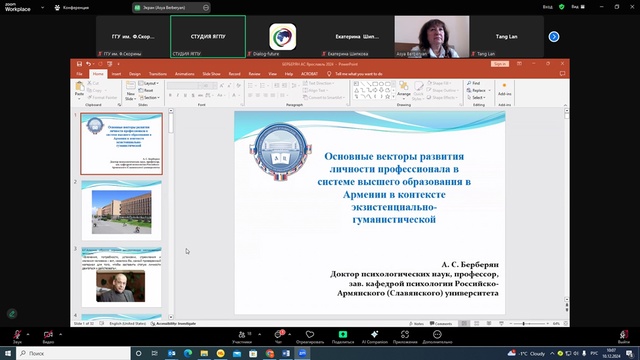Click the Windows search box (Поиск)

(73, 353)
